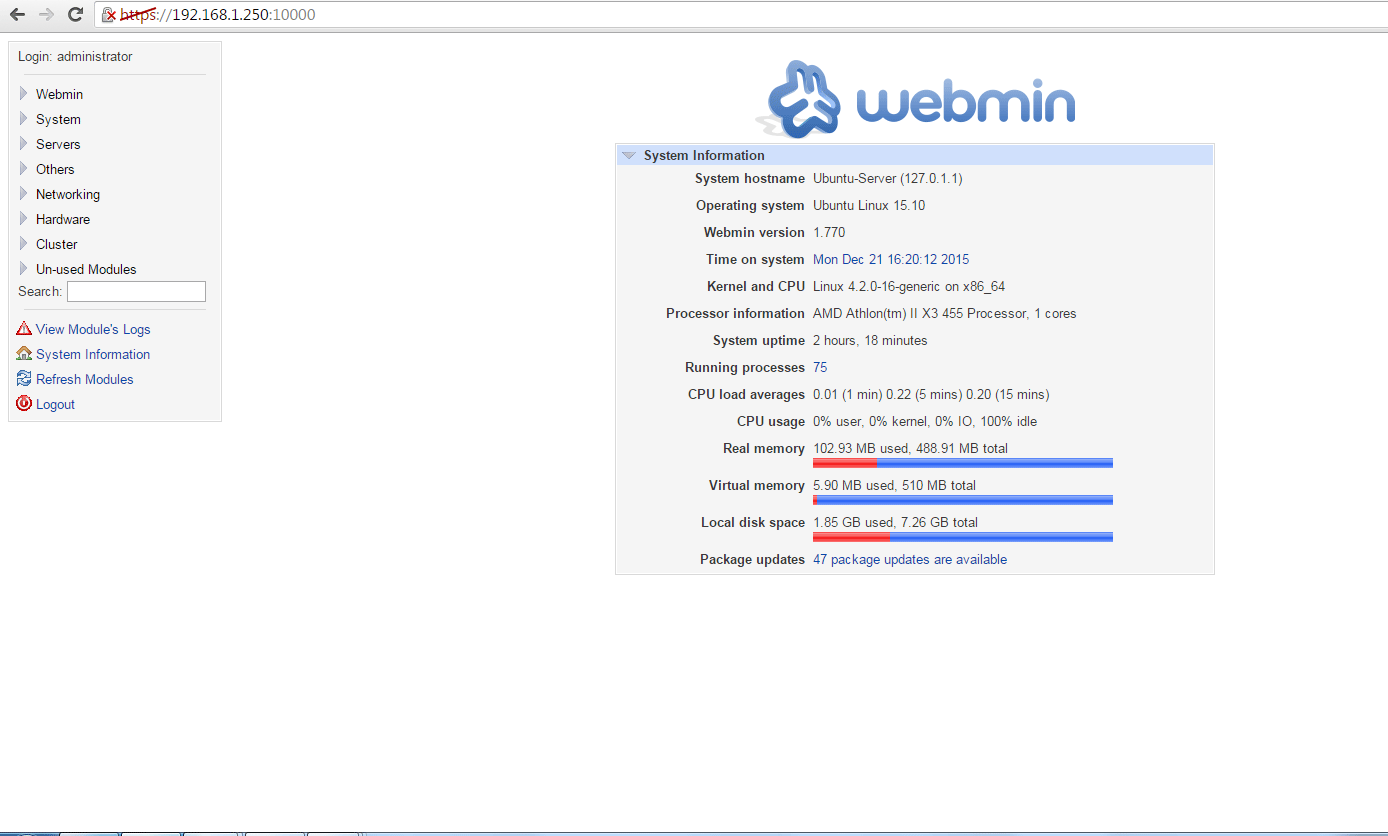Open the Networking menu category
The image size is (1388, 836).
(68, 194)
